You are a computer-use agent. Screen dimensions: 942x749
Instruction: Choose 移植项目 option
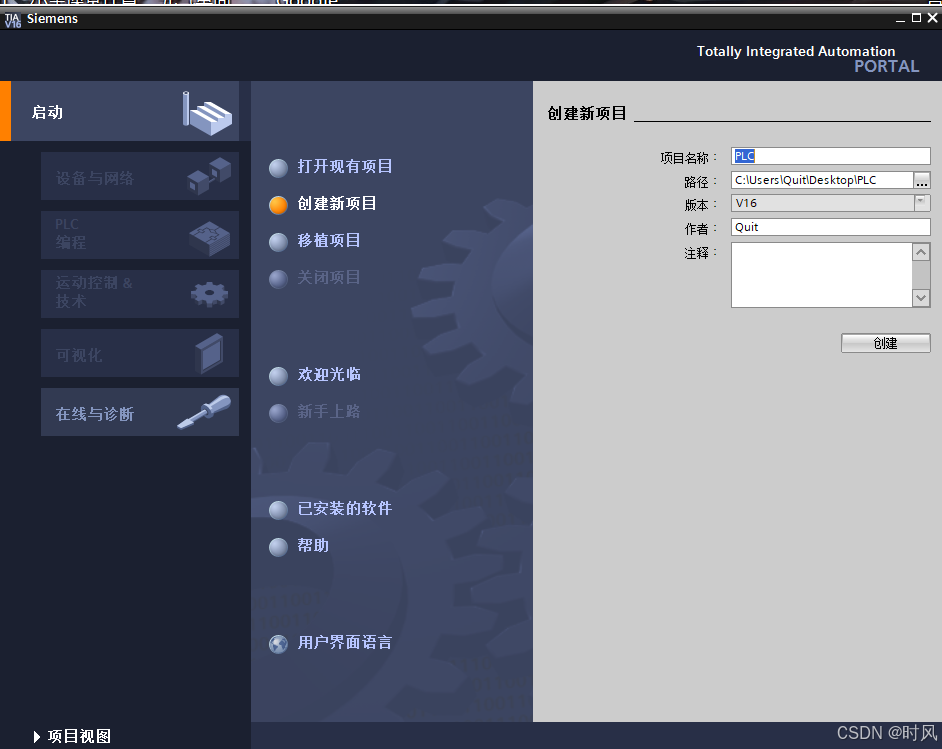[329, 241]
